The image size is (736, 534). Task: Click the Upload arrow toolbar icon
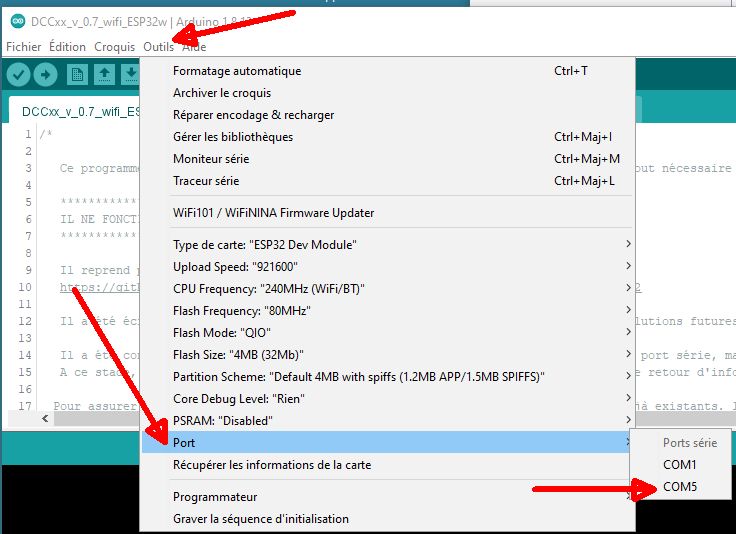pyautogui.click(x=46, y=75)
